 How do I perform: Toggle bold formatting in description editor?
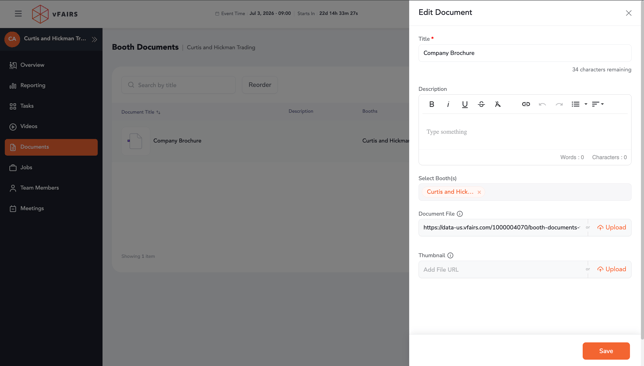point(431,104)
